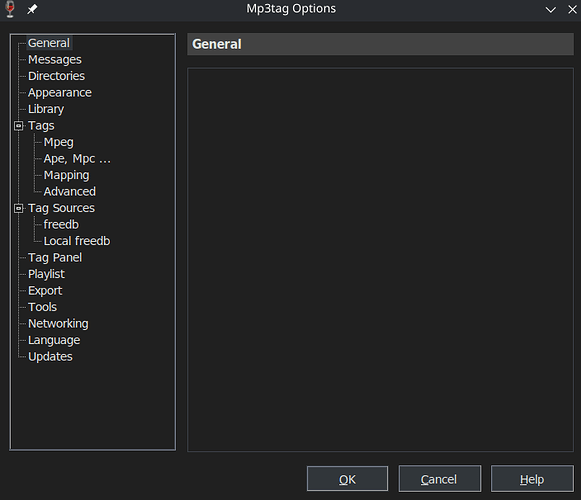Go to Playlist options

[x=46, y=274]
